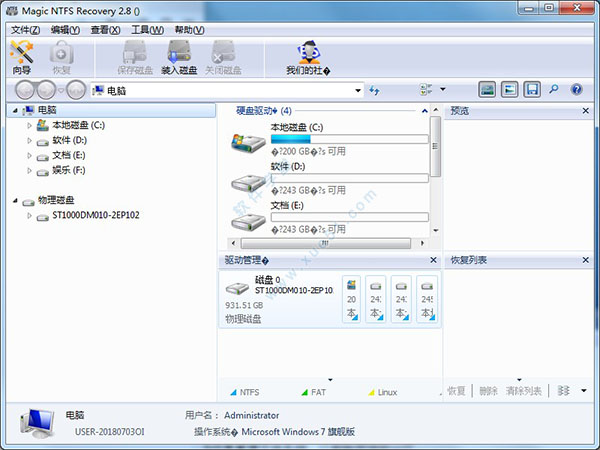This screenshot has width=600, height=450.
Task: Open recovery list options dropdown arrow
Action: pos(584,391)
